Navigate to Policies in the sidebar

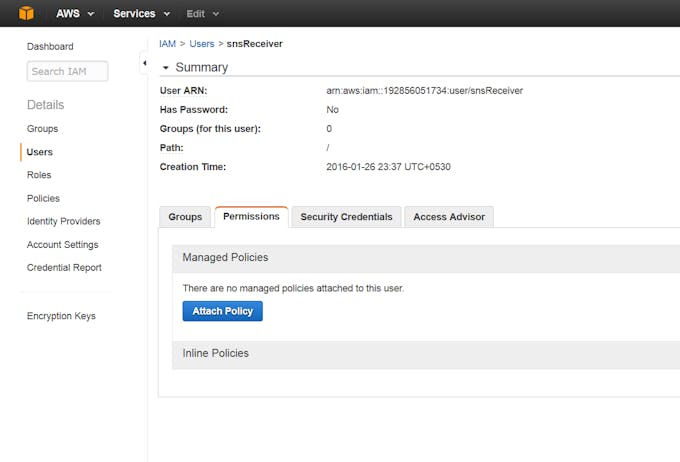pos(43,198)
